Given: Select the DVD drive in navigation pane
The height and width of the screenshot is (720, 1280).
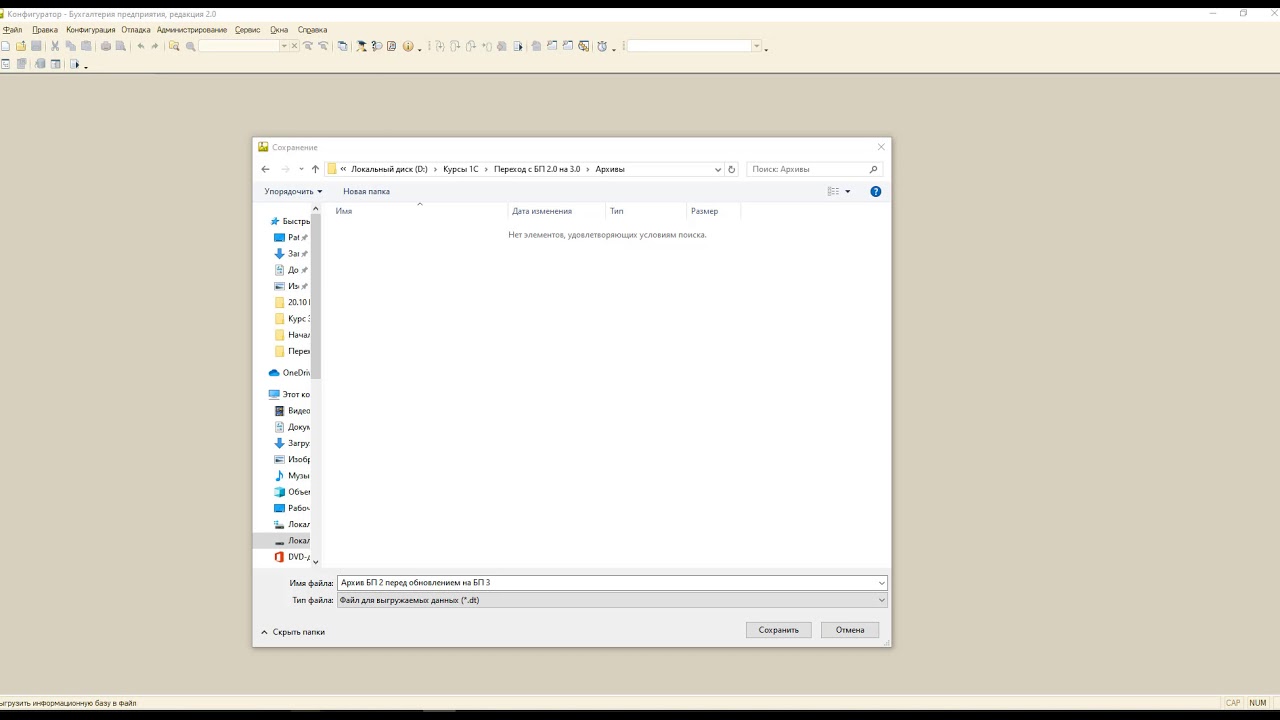Looking at the screenshot, I should pyautogui.click(x=293, y=556).
